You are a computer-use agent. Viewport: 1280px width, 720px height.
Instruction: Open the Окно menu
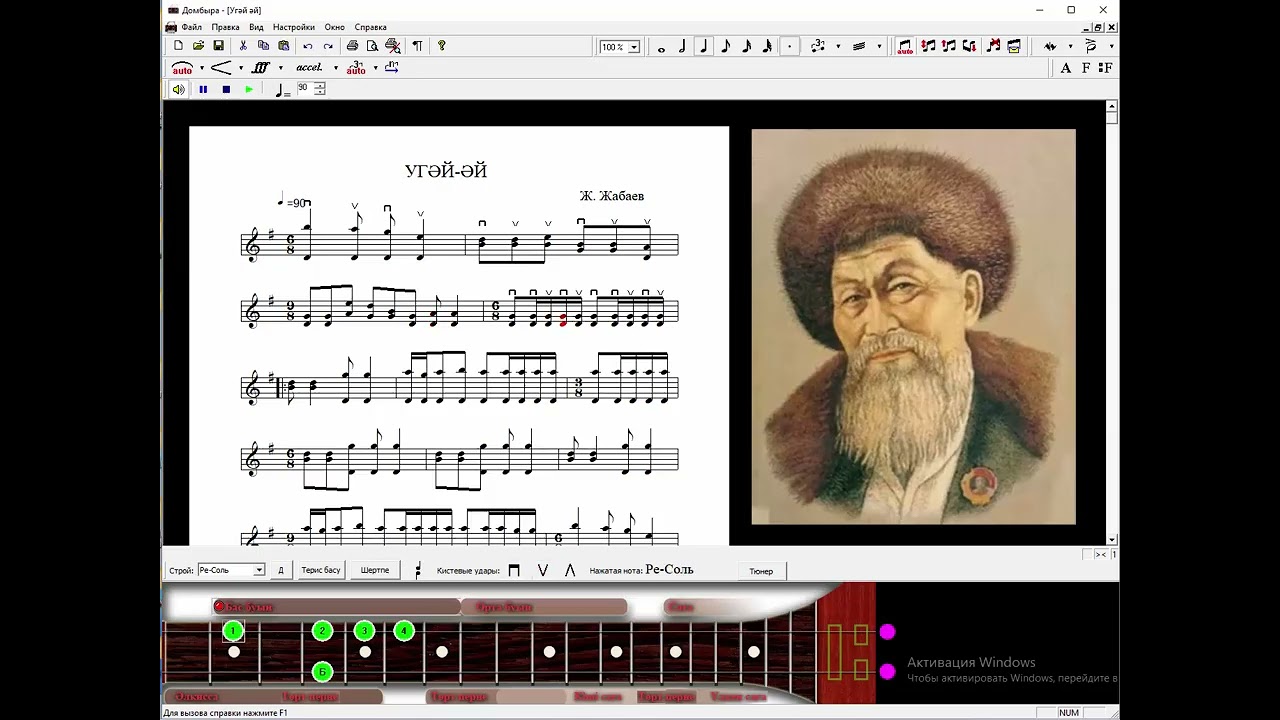[x=335, y=27]
